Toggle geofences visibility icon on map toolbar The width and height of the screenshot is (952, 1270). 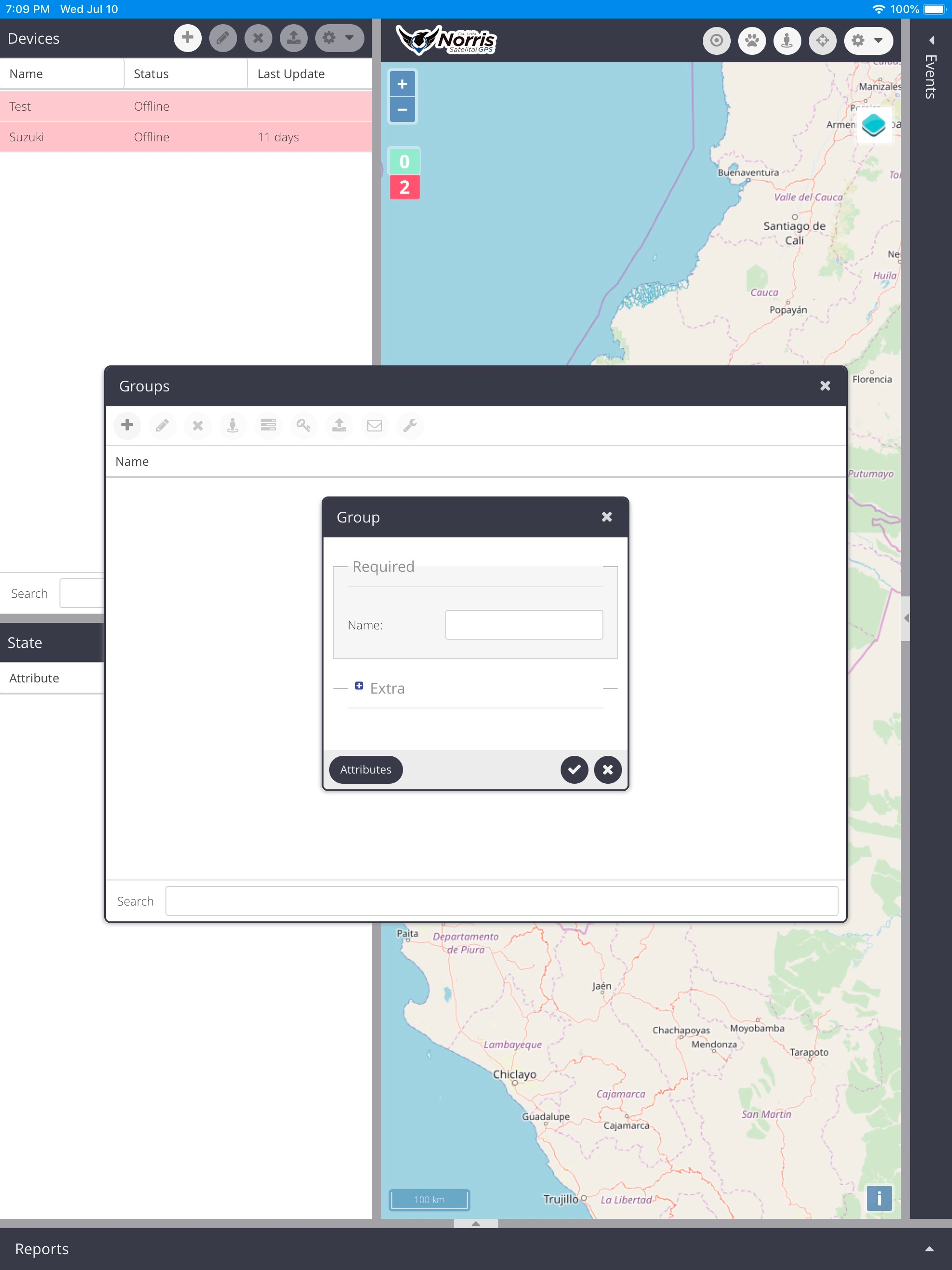(x=787, y=41)
